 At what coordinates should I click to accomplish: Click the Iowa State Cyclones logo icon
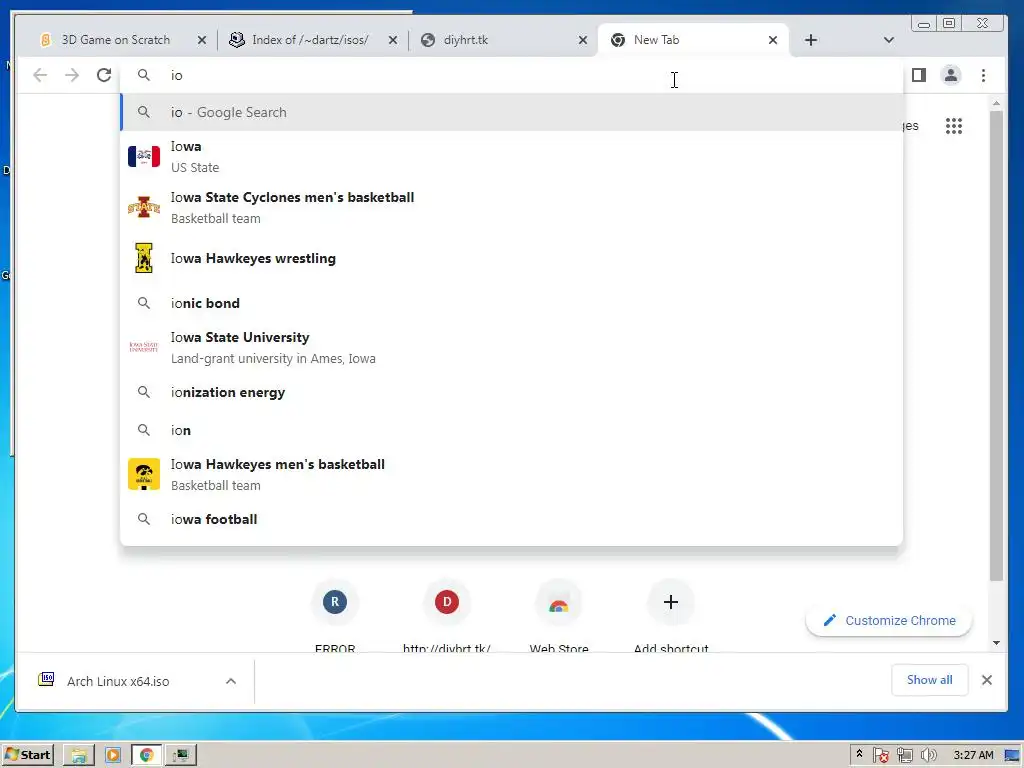pos(144,208)
